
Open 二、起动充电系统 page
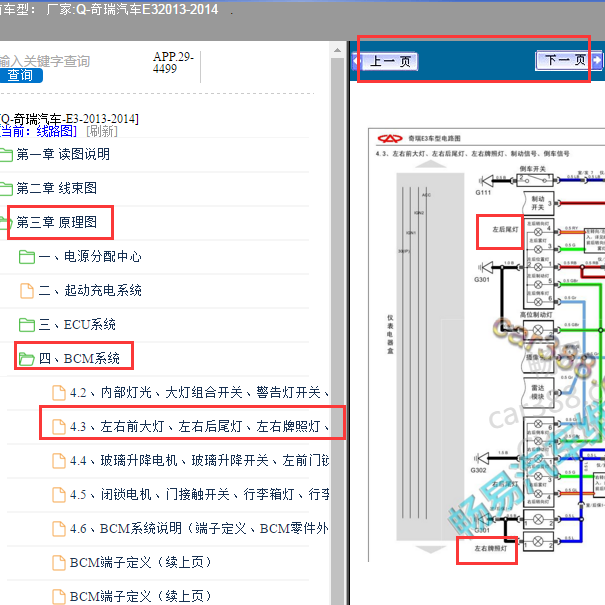click(x=90, y=290)
